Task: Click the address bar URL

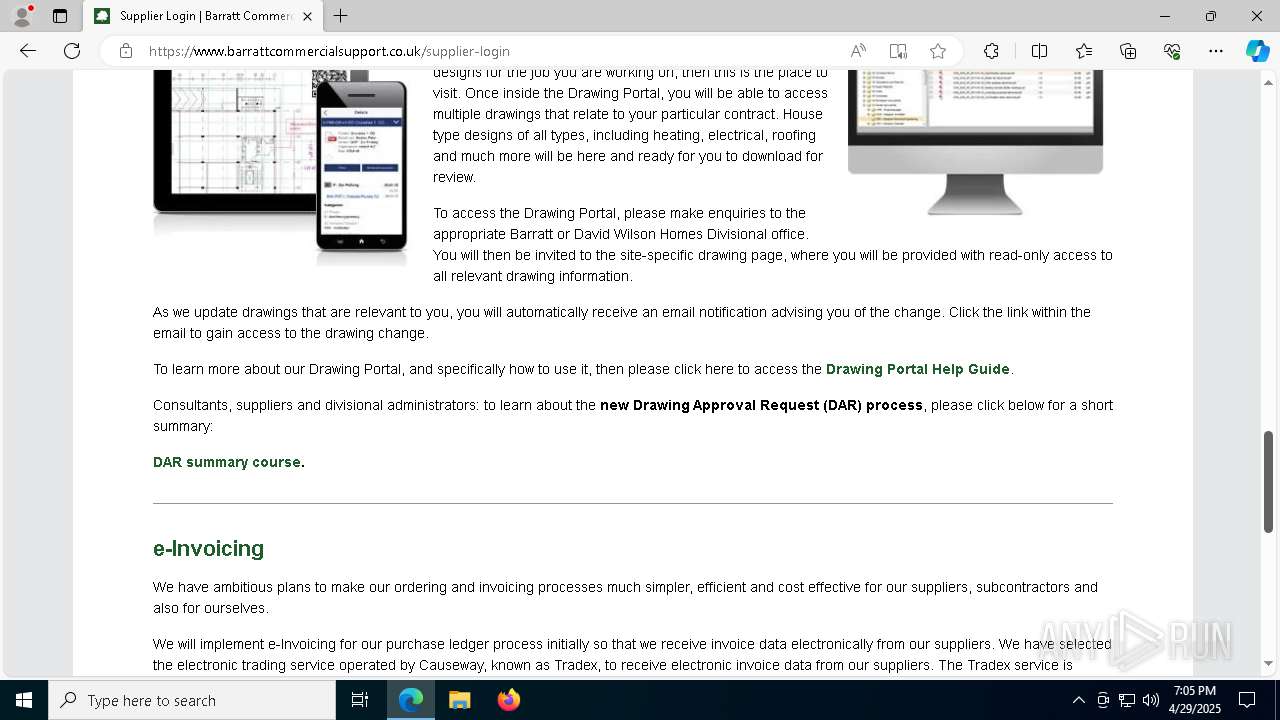Action: [329, 51]
